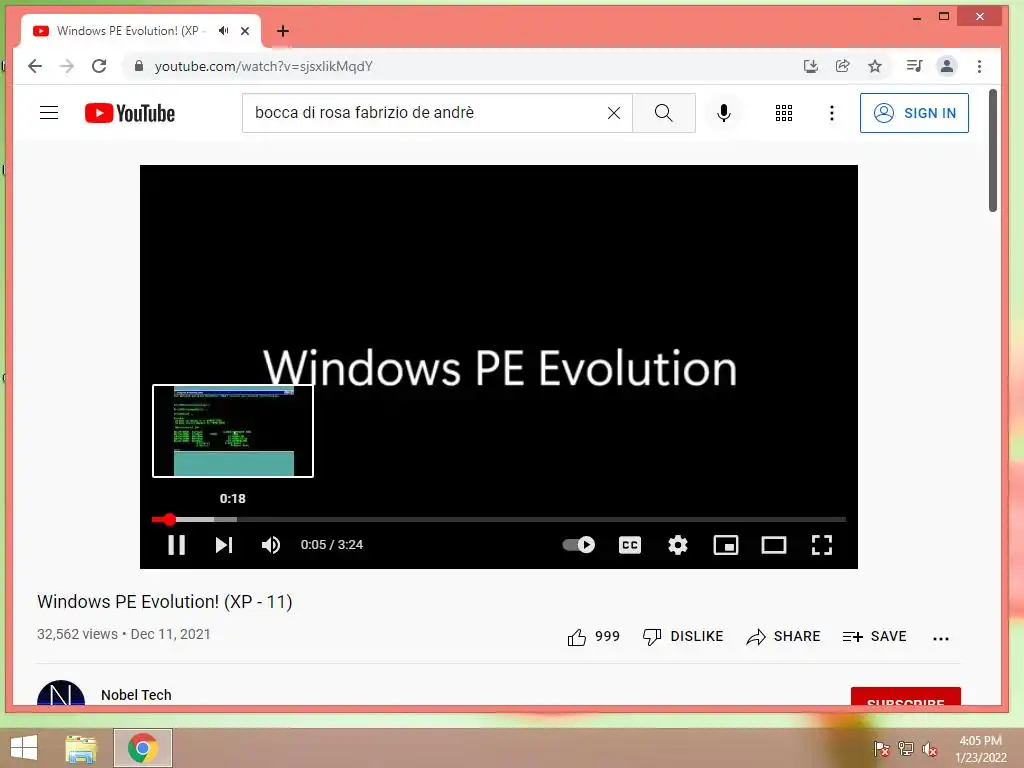
Task: Click the padlock site info icon
Action: point(138,66)
